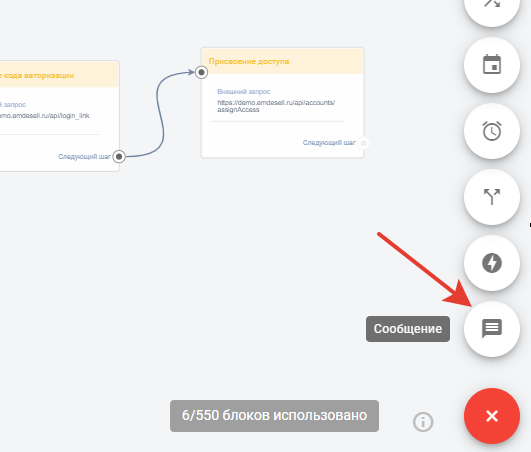This screenshot has height=452, width=531.
Task: Add the lightning bolt action block
Action: pyautogui.click(x=492, y=263)
